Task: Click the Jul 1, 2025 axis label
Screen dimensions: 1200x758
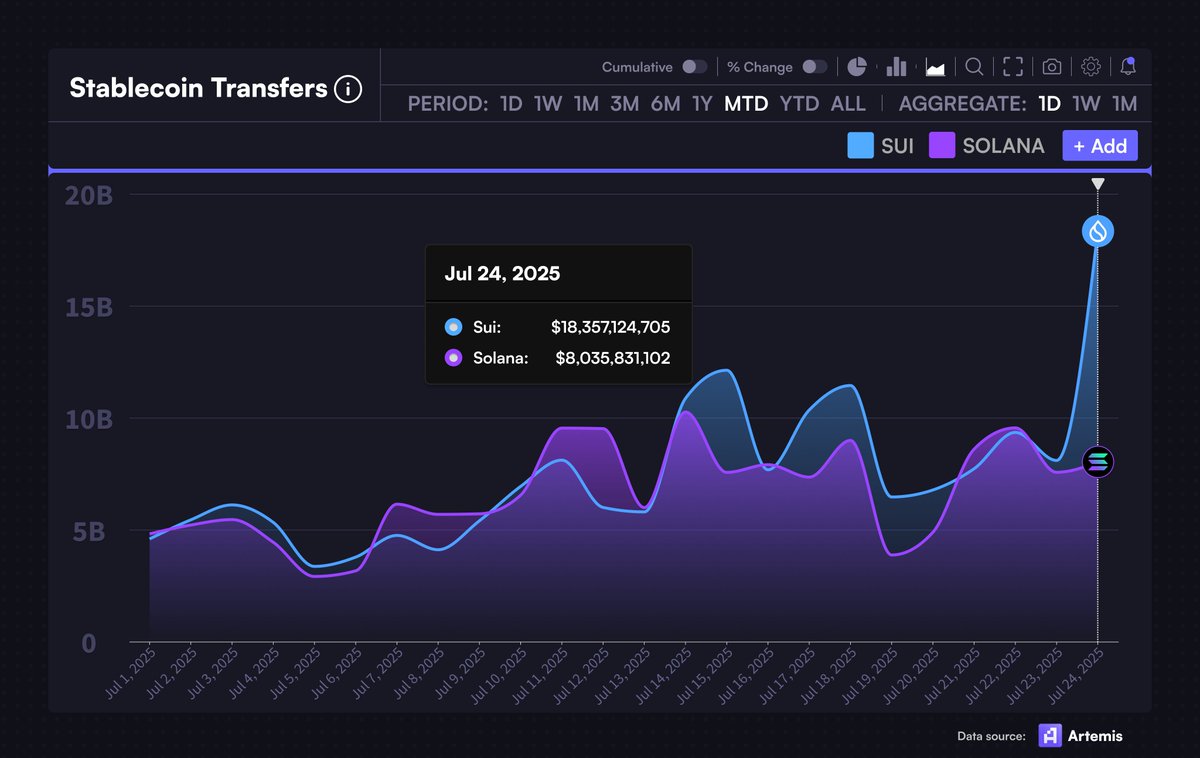Action: [x=131, y=672]
